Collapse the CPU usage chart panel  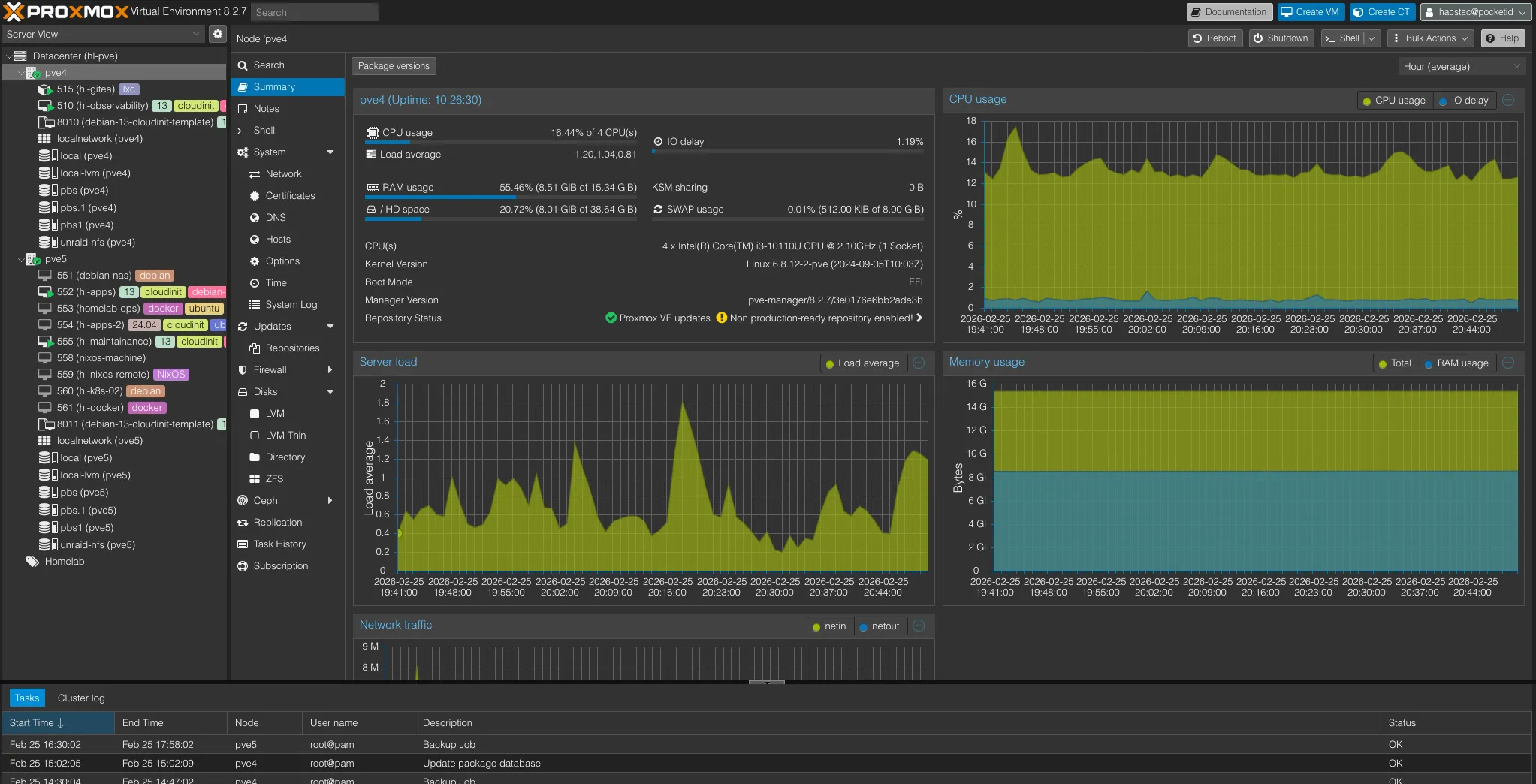pos(1508,100)
